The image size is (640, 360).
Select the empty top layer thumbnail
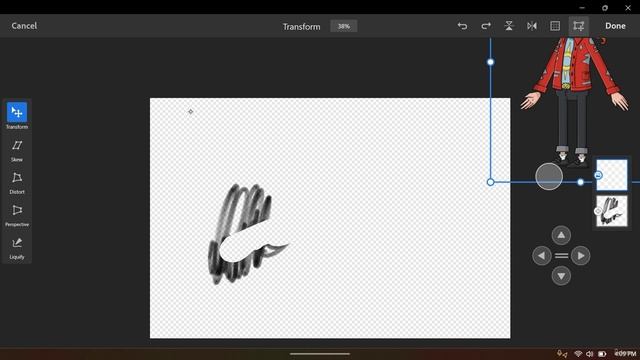(612, 175)
